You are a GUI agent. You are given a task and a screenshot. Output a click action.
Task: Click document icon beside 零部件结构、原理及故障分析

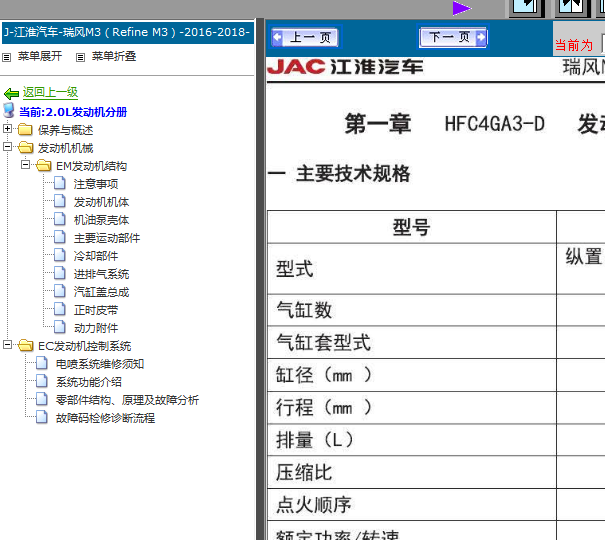[42, 399]
